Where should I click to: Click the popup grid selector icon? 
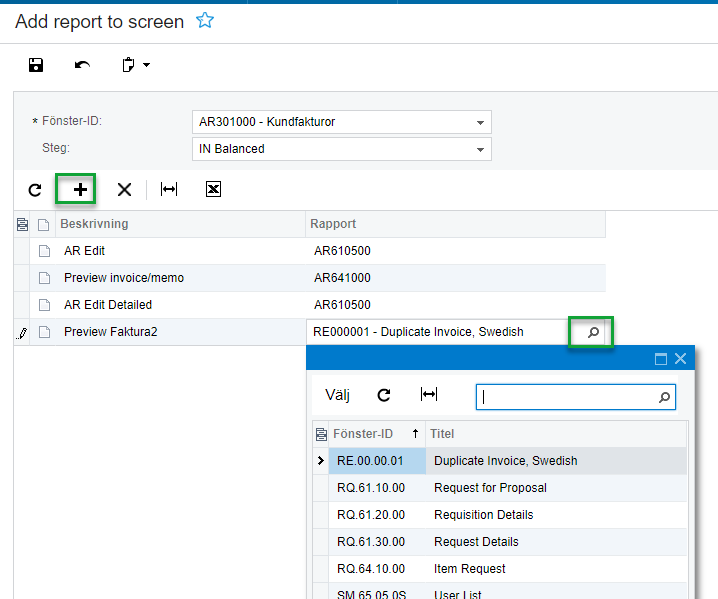click(x=321, y=434)
